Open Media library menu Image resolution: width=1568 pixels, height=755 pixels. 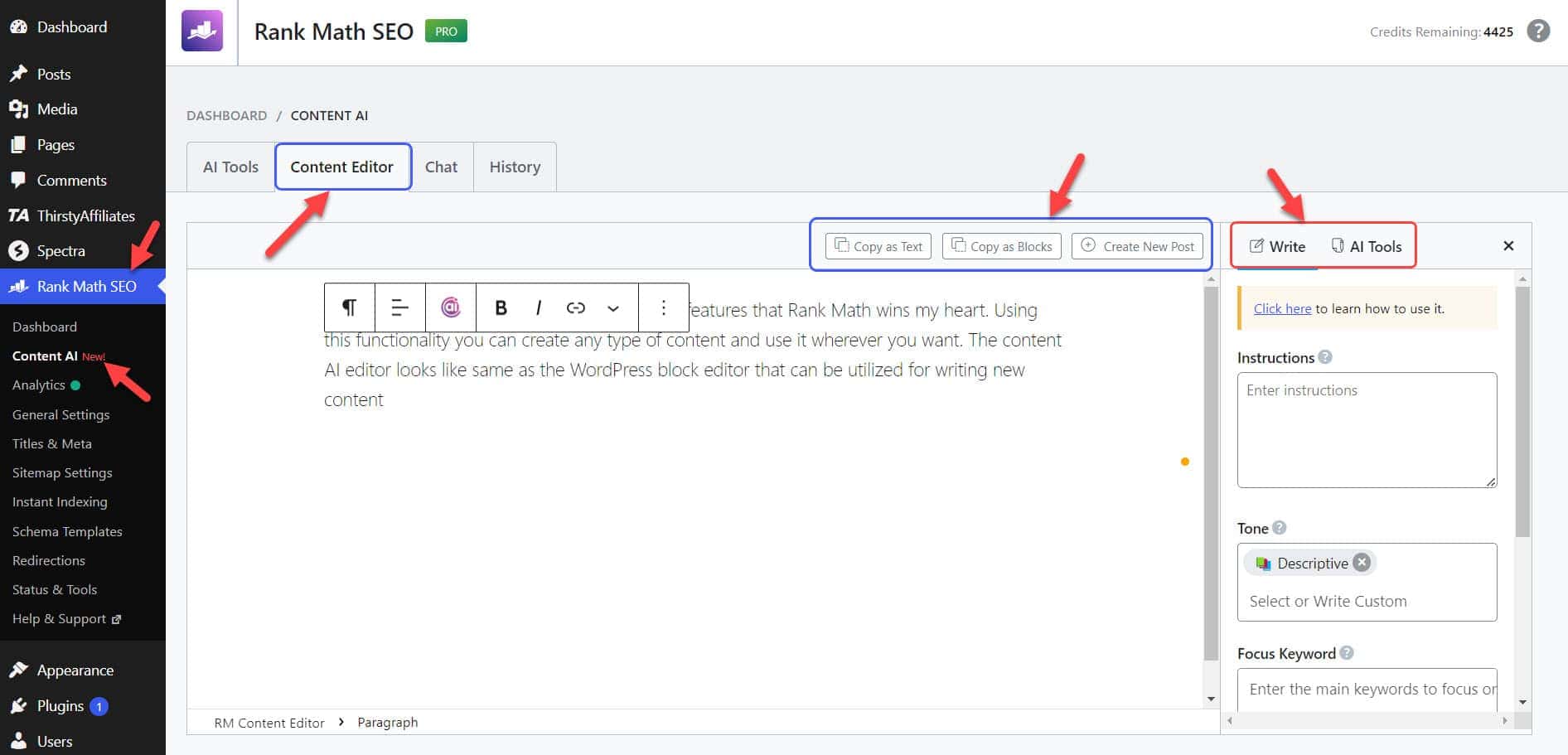[57, 109]
